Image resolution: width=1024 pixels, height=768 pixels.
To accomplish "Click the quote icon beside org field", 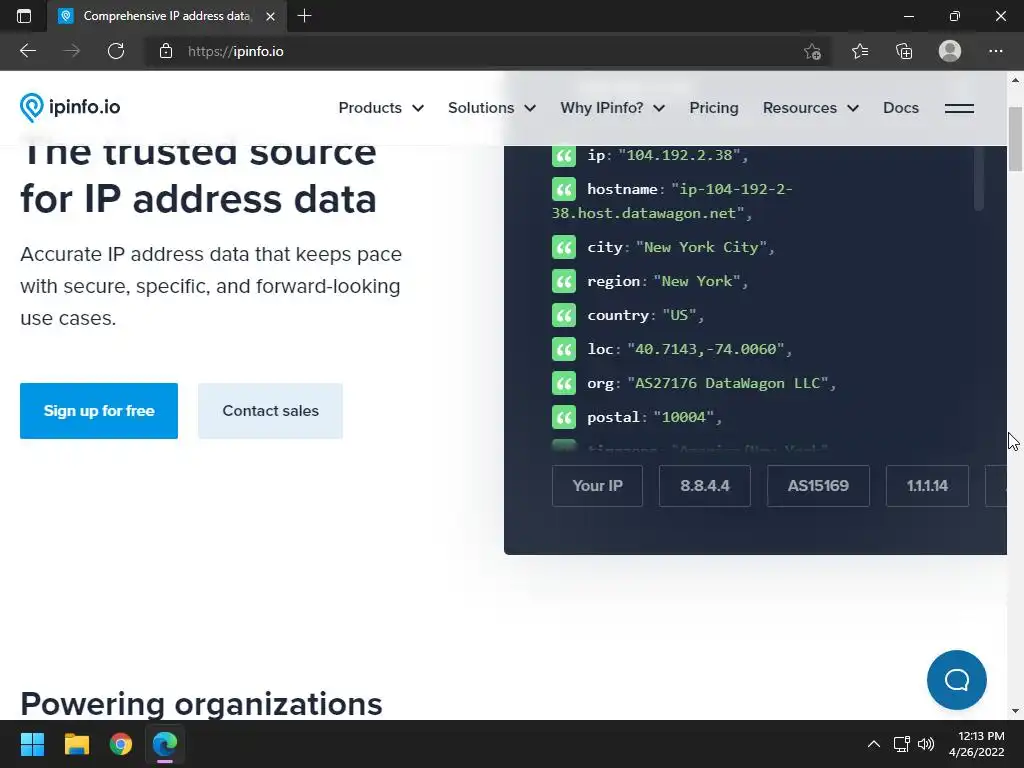I will (x=564, y=383).
